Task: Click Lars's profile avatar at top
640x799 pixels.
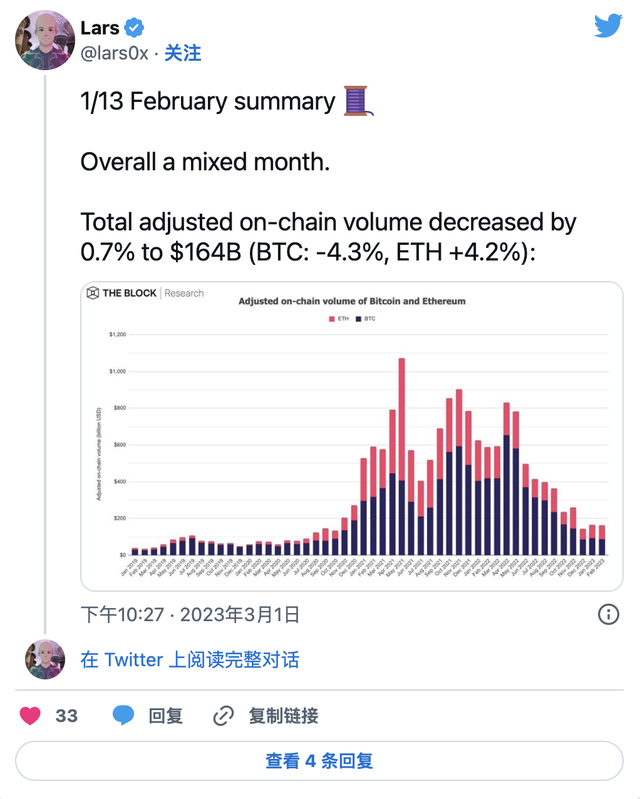Action: coord(40,43)
